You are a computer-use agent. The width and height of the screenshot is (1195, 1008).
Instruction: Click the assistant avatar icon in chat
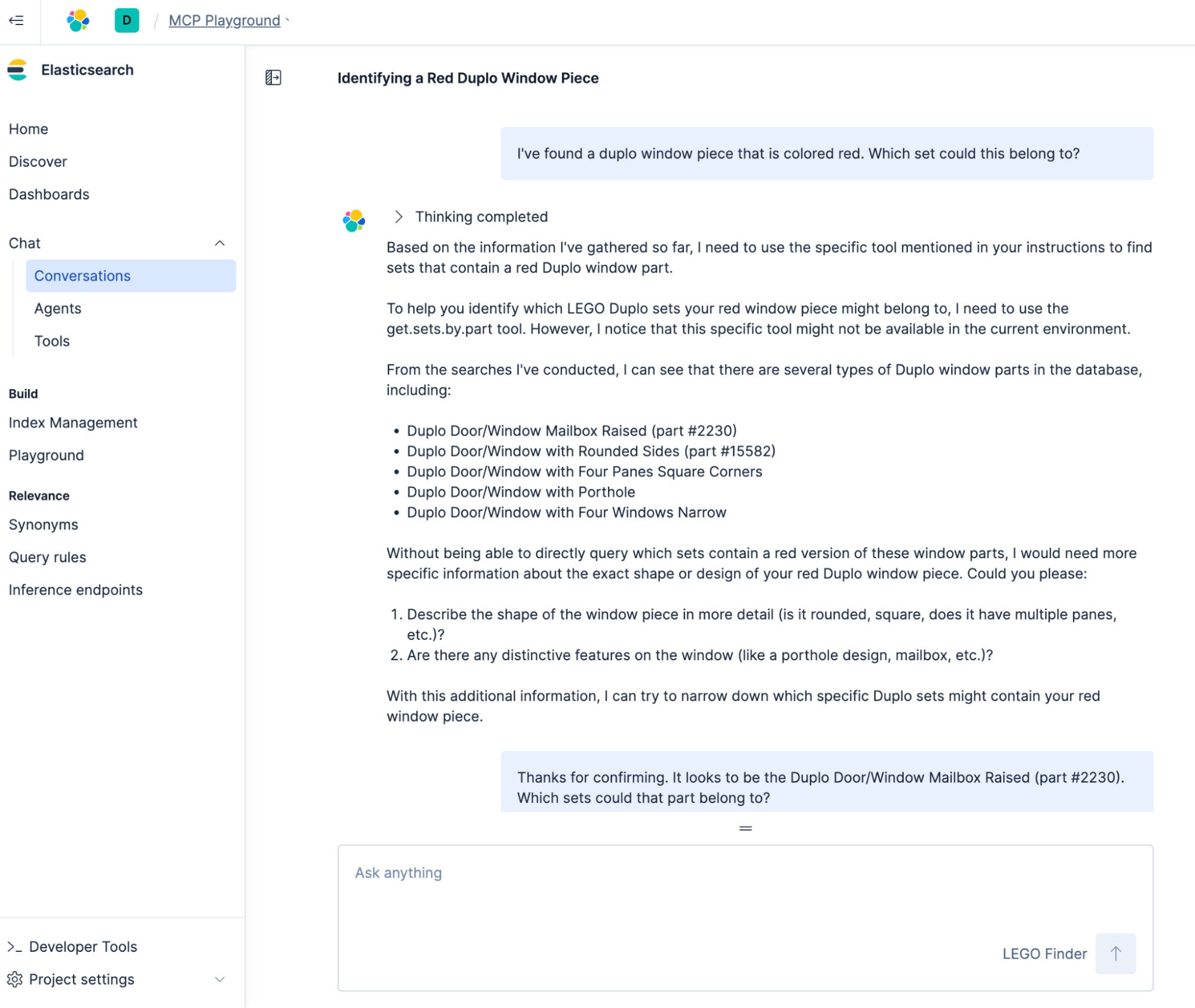click(354, 220)
